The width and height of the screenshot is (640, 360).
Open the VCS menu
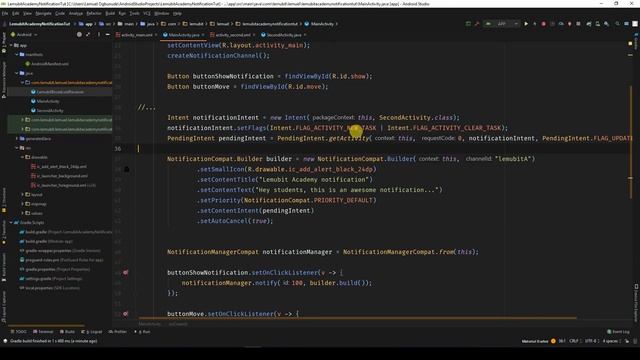[147, 13]
